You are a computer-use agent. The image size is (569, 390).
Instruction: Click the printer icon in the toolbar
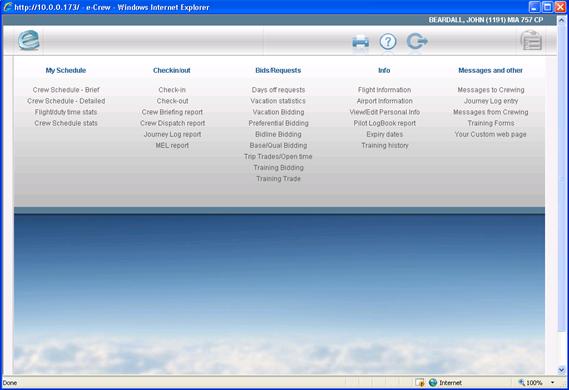coord(360,42)
